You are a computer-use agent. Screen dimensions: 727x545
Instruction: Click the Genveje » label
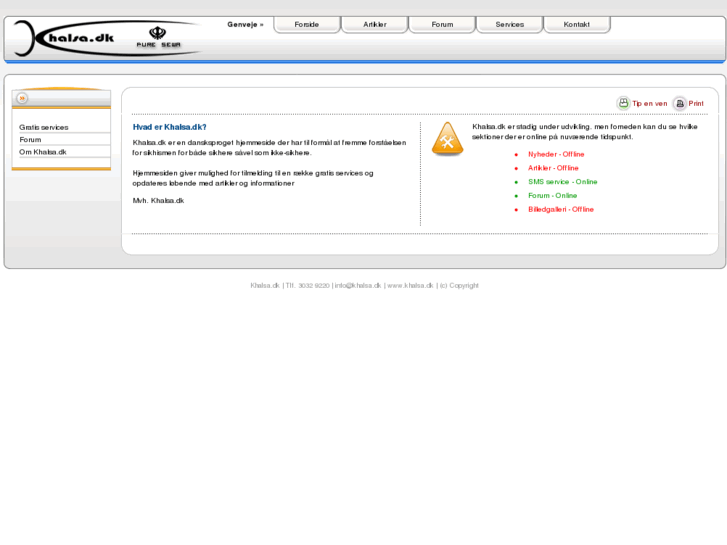click(x=245, y=25)
